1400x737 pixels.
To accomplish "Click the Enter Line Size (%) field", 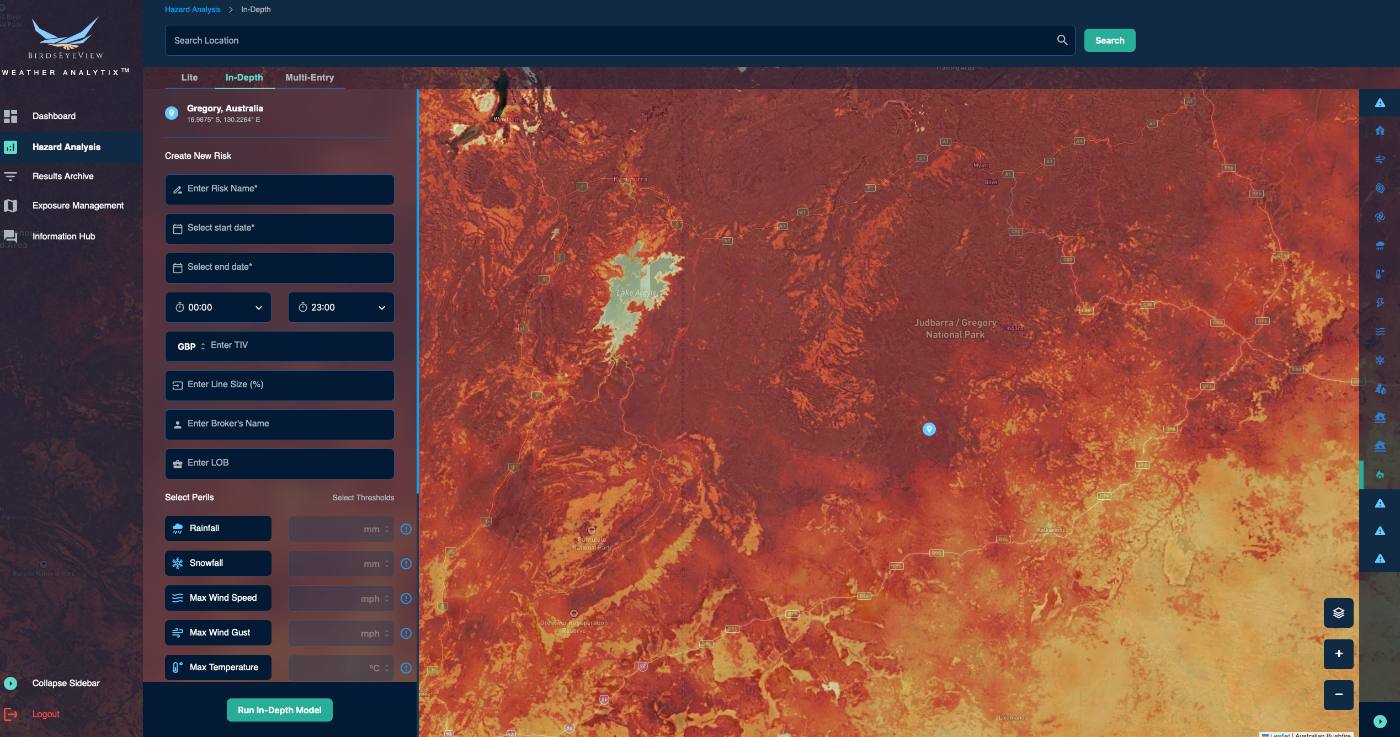I will click(280, 385).
